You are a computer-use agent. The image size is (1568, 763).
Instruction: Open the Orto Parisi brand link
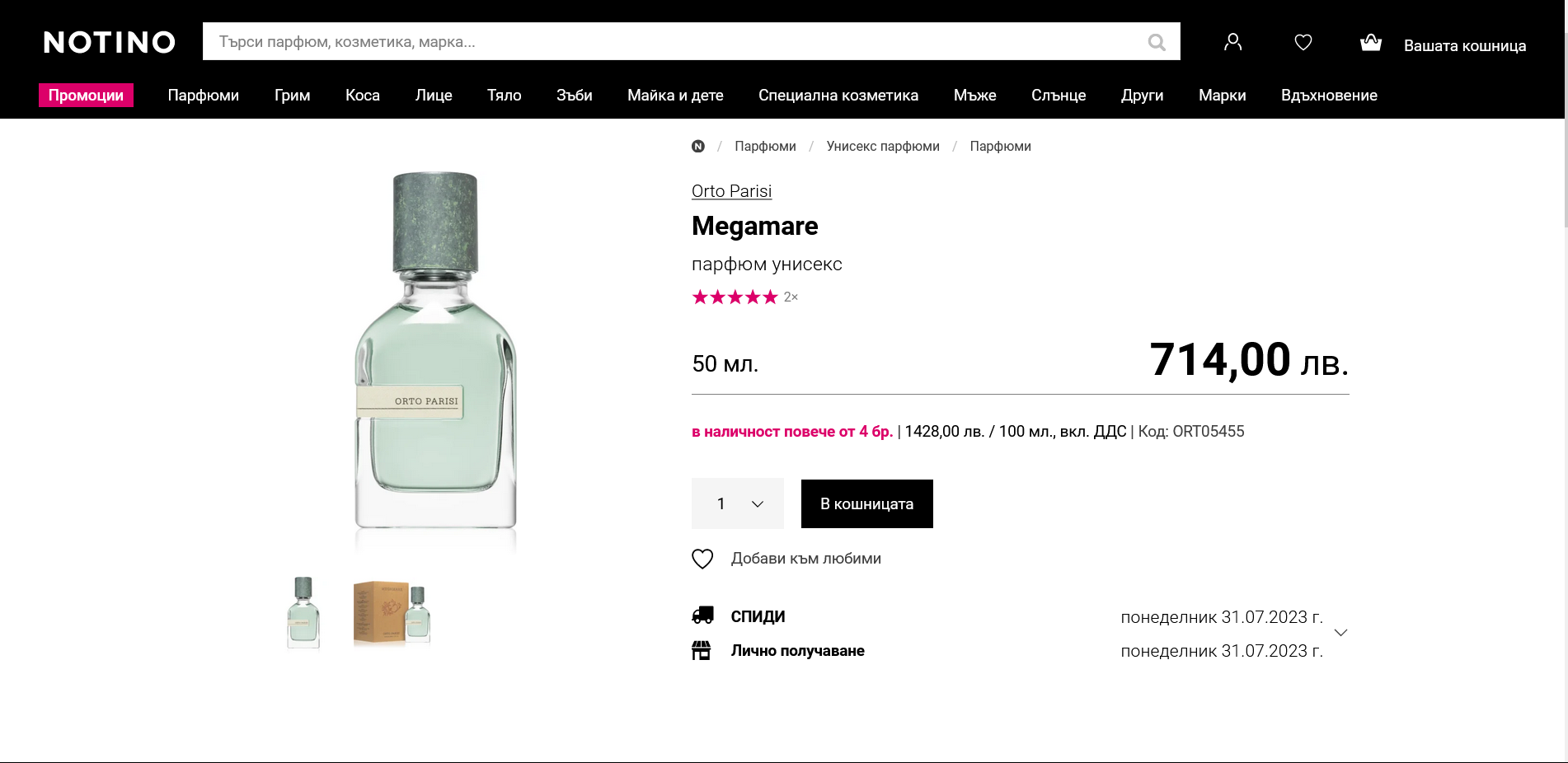731,191
